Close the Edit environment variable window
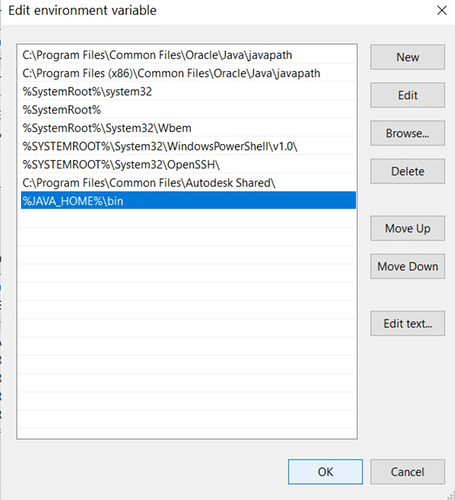This screenshot has width=455, height=500. 442,10
